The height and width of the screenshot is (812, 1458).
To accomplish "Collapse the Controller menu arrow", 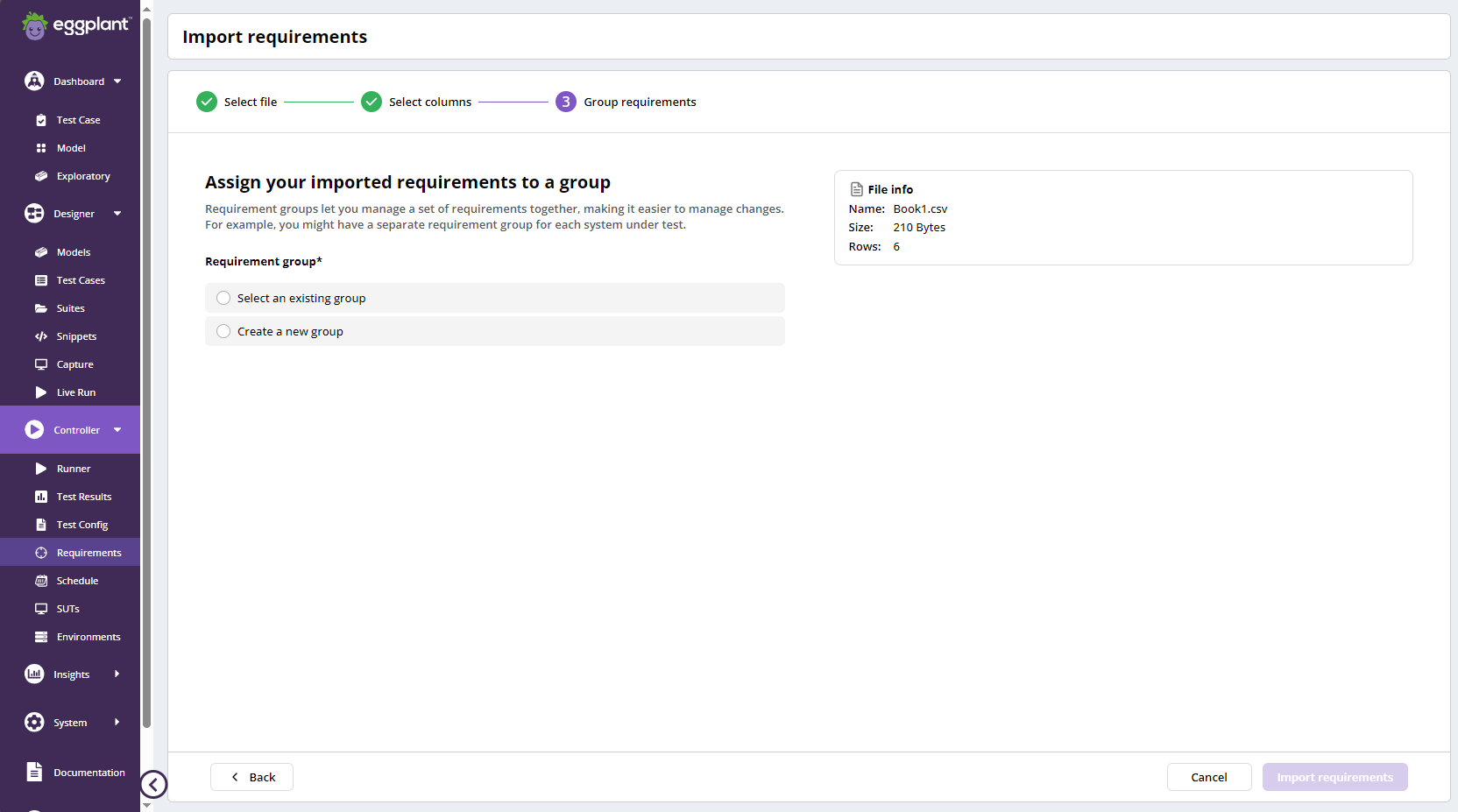I will (x=117, y=430).
